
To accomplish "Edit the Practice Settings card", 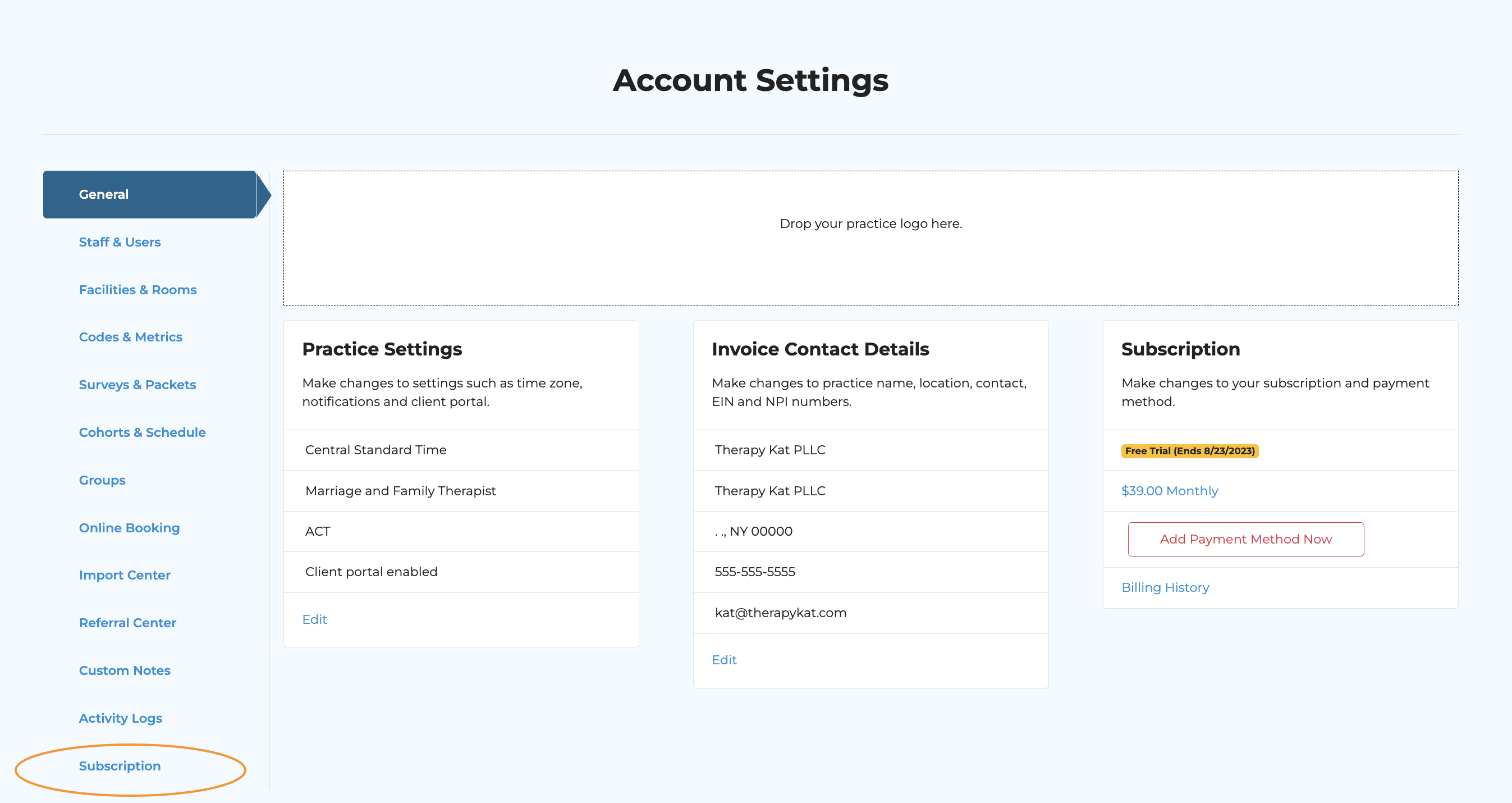I will point(314,619).
